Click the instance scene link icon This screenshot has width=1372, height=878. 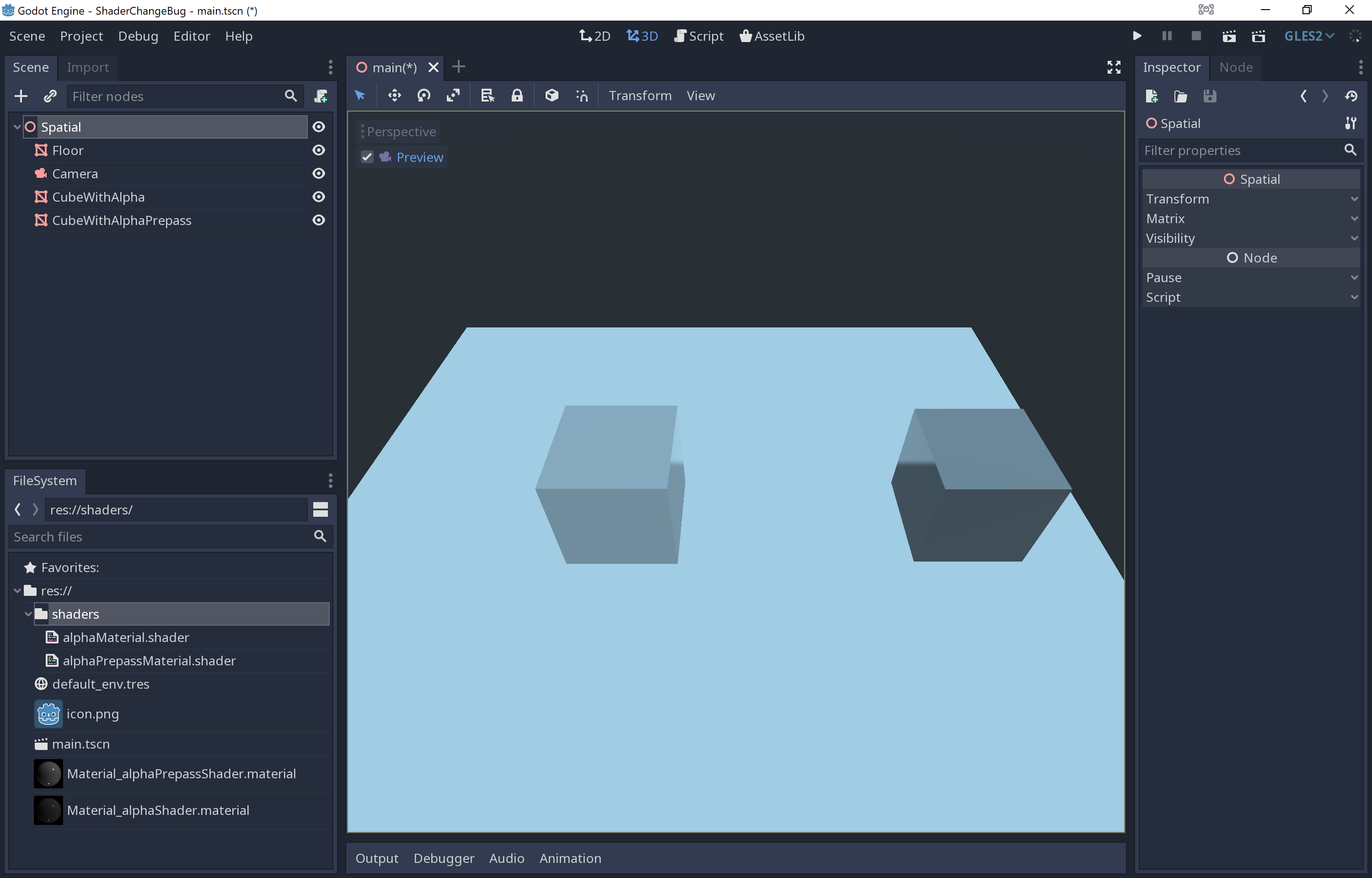point(50,96)
